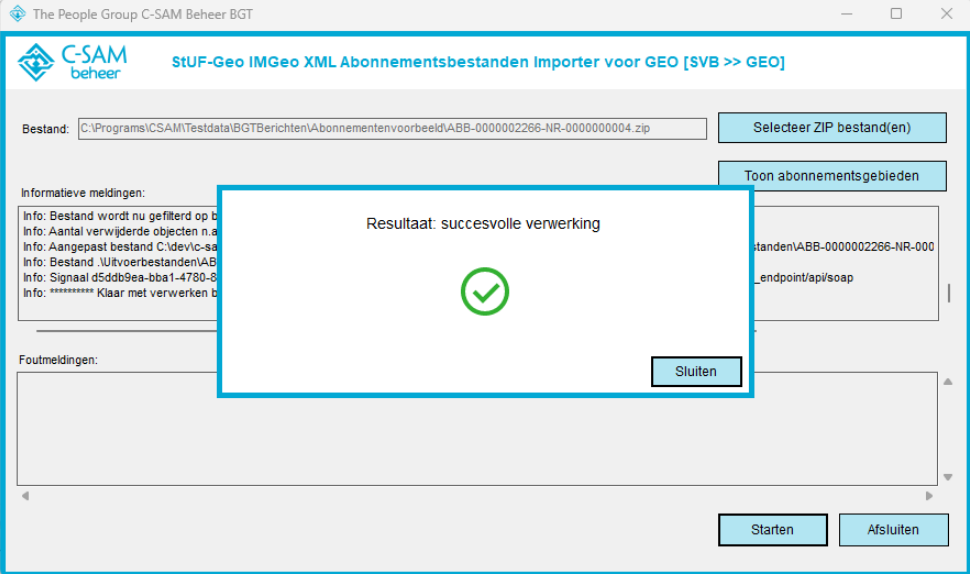
Task: Click the Foutmeldingen scroll down arrow
Action: (x=948, y=477)
